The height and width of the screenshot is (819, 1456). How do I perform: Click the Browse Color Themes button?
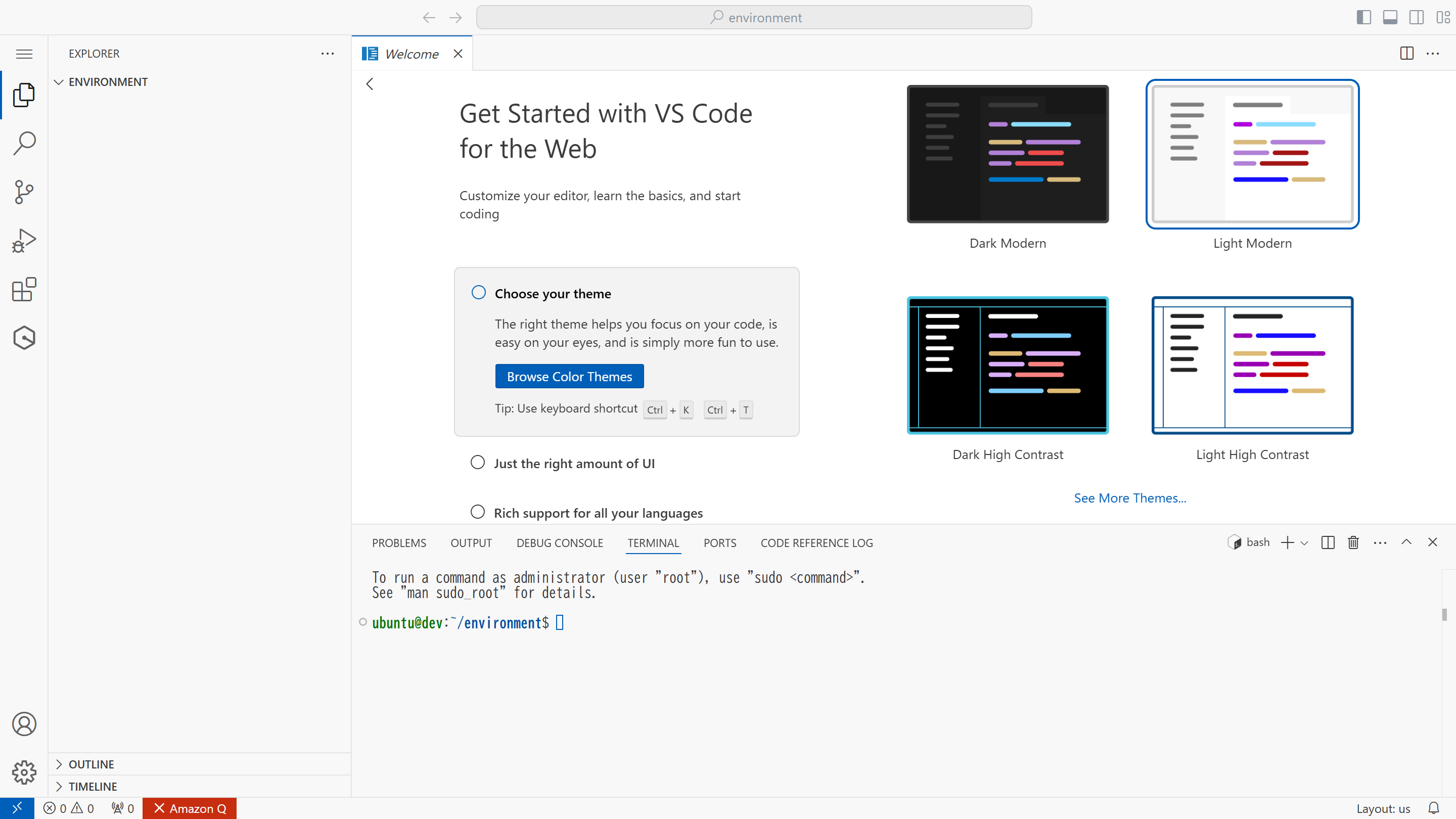[569, 377]
